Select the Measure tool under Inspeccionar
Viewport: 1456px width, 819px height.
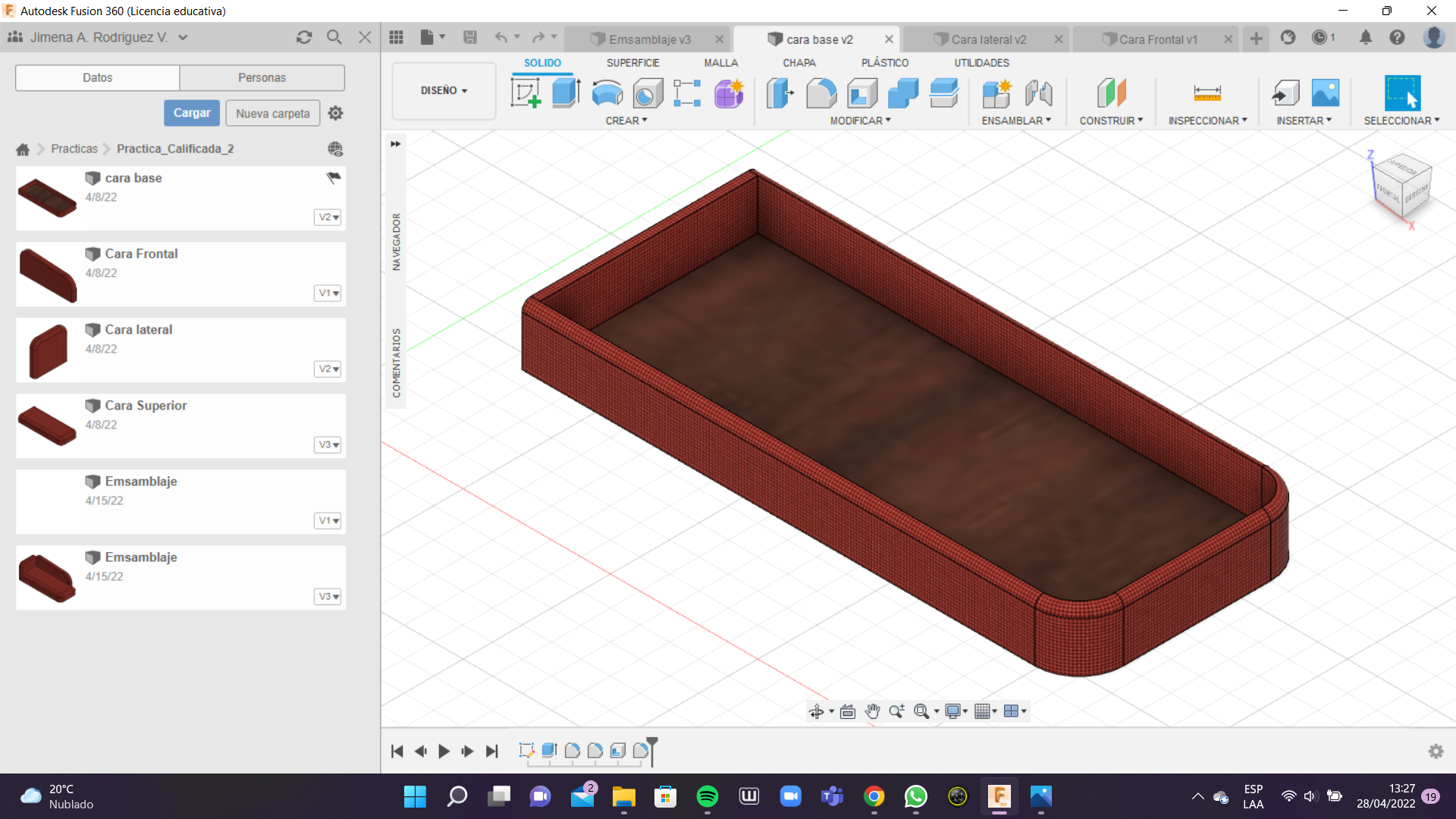tap(1207, 93)
